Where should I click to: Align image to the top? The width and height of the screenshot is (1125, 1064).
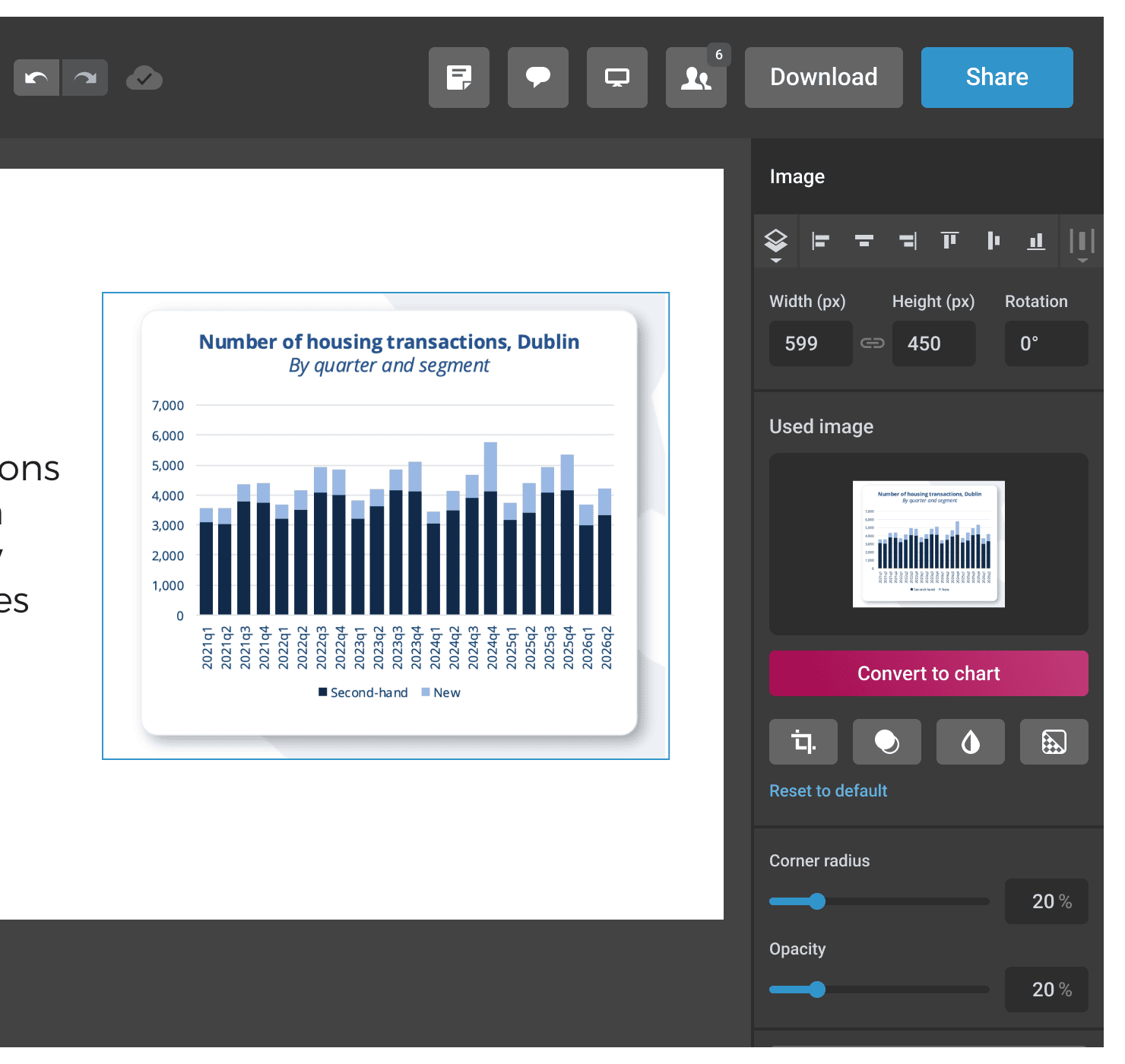[950, 241]
